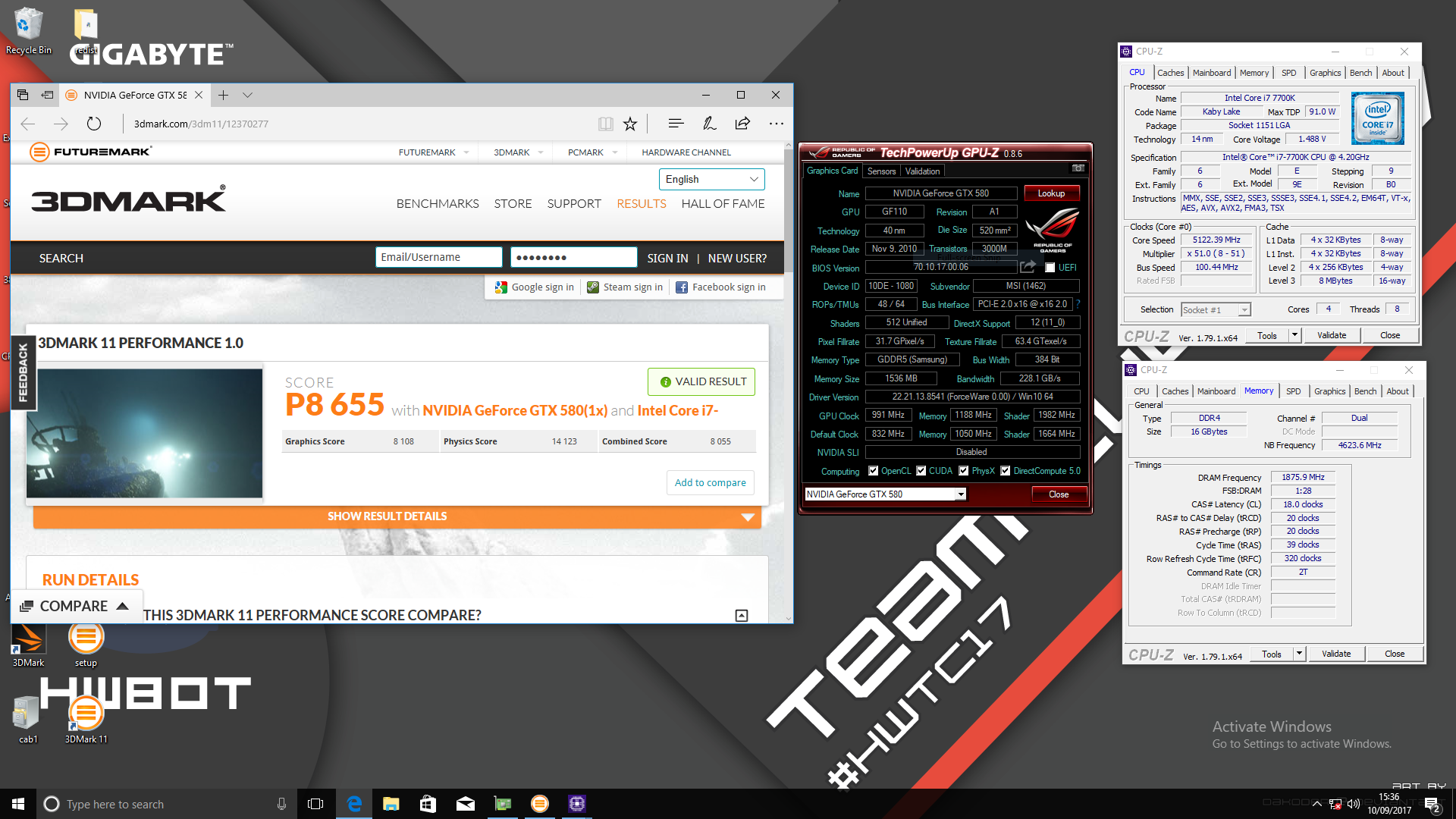Open the notification center icon
Viewport: 1456px width, 819px height.
(x=1432, y=804)
